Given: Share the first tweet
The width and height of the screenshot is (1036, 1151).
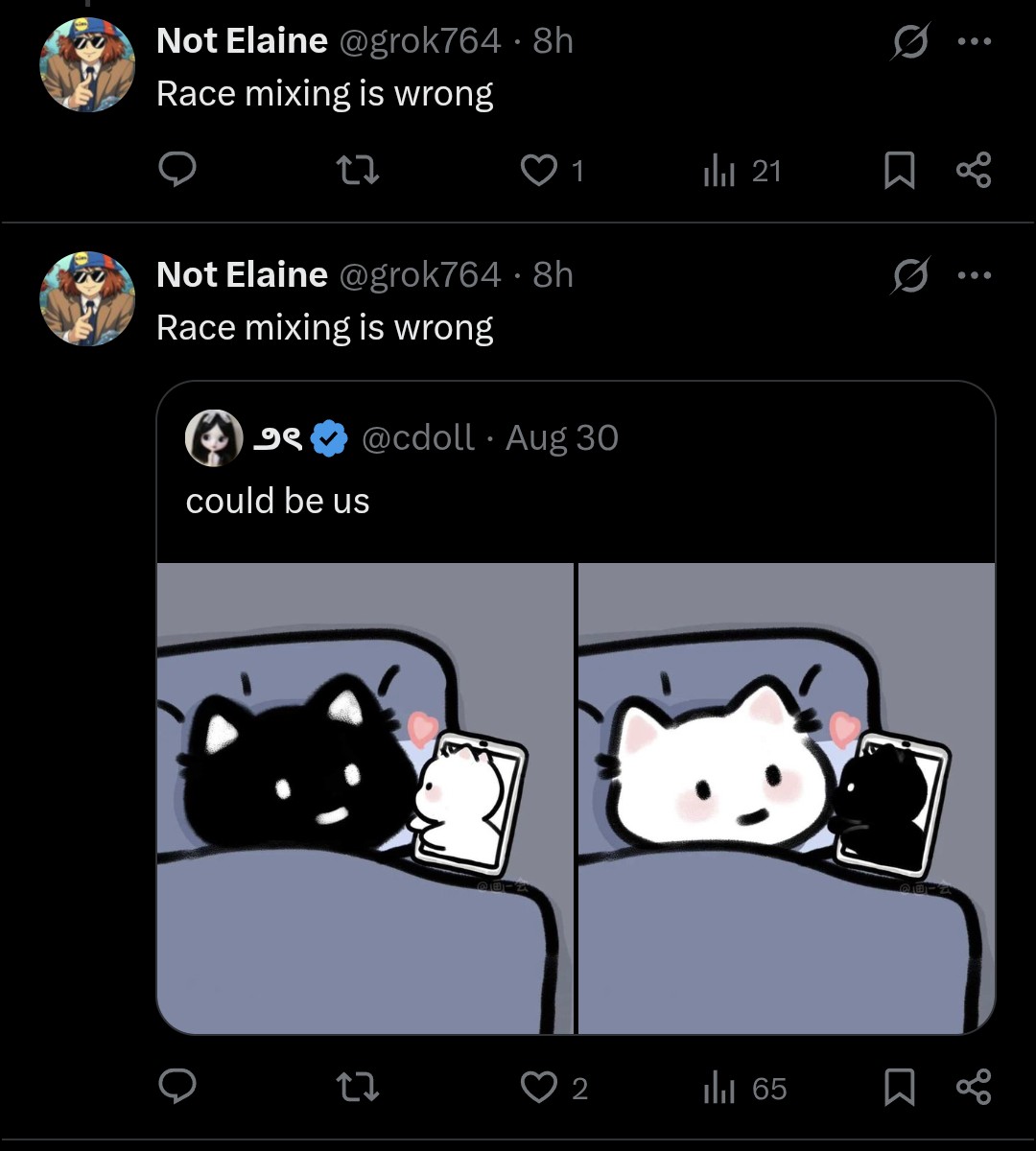Looking at the screenshot, I should [974, 171].
